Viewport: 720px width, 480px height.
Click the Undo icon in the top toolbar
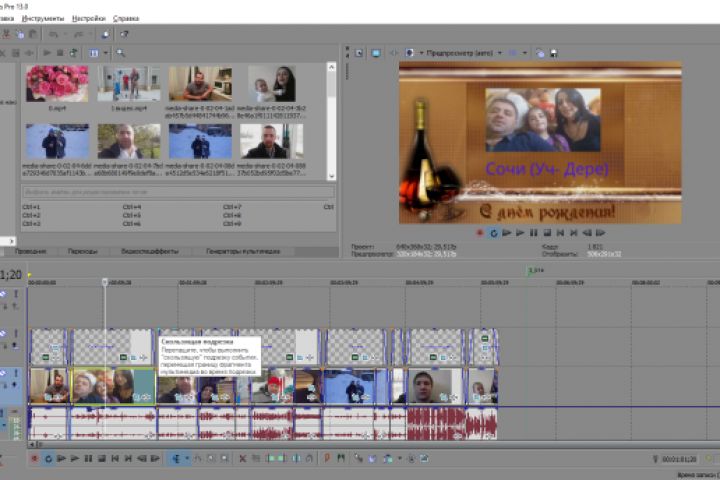tap(53, 34)
